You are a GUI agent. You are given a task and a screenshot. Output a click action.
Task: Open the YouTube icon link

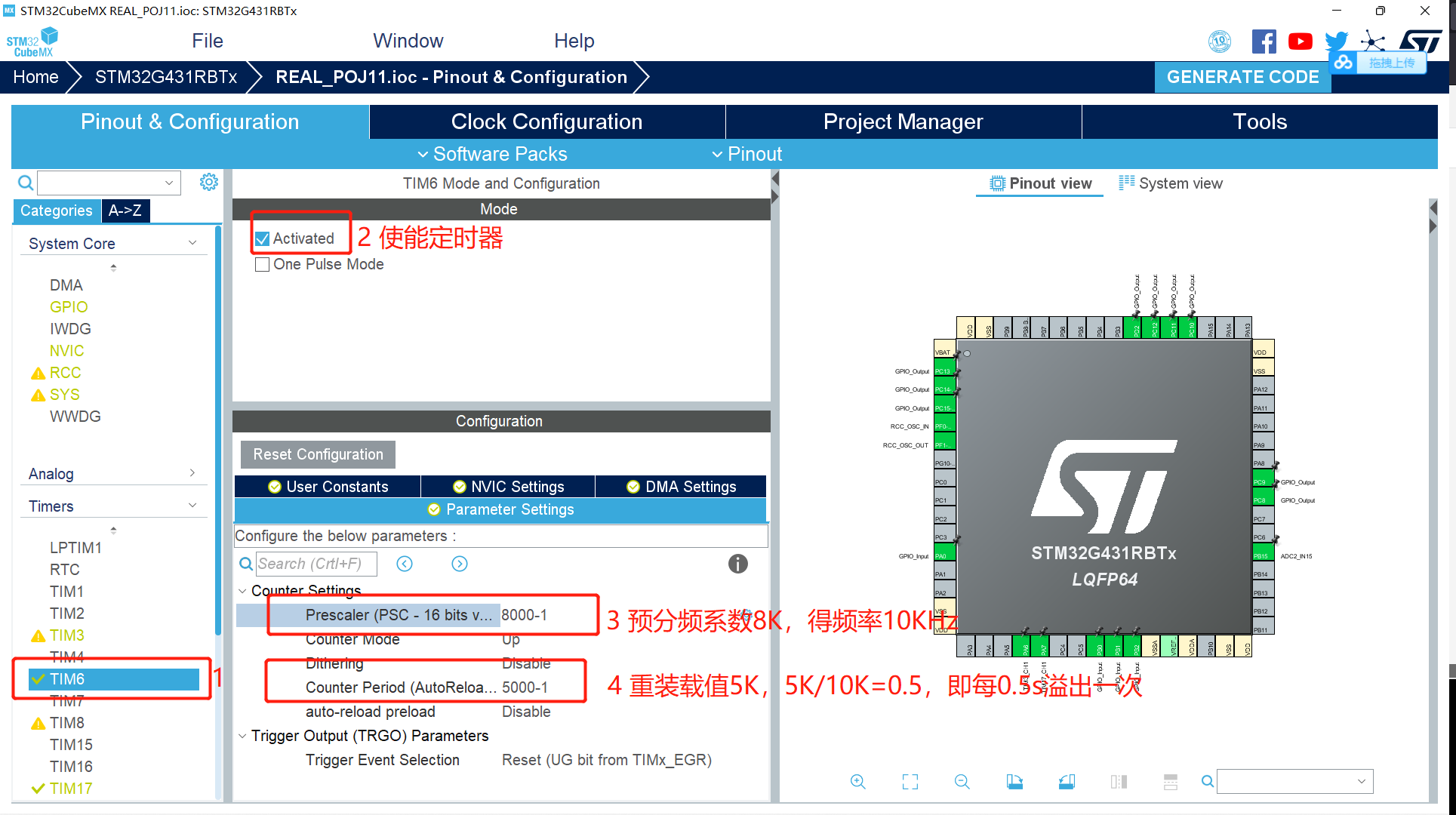click(x=1300, y=42)
